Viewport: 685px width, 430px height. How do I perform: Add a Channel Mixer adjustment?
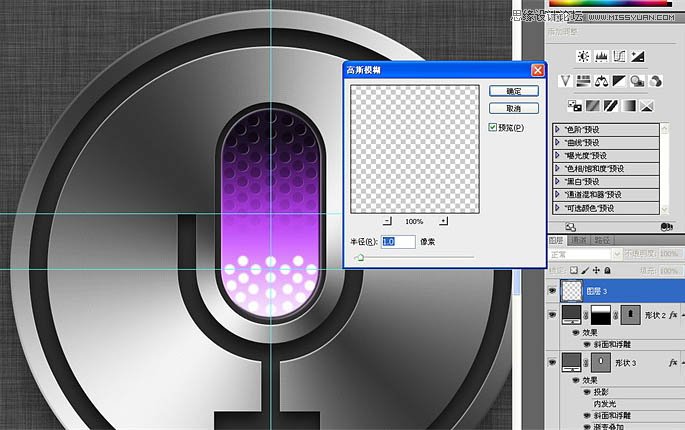[x=656, y=81]
